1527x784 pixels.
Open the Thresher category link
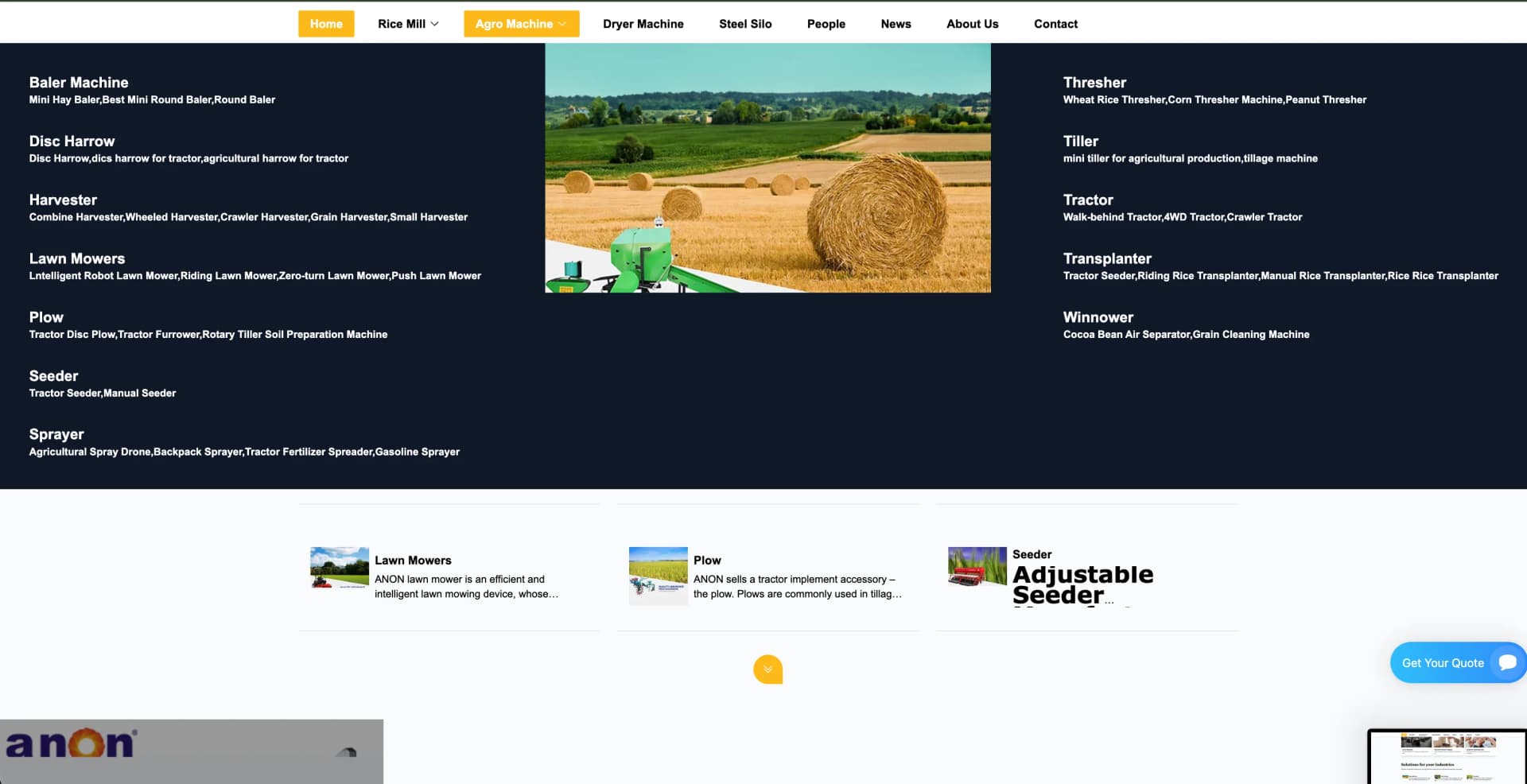pyautogui.click(x=1094, y=83)
